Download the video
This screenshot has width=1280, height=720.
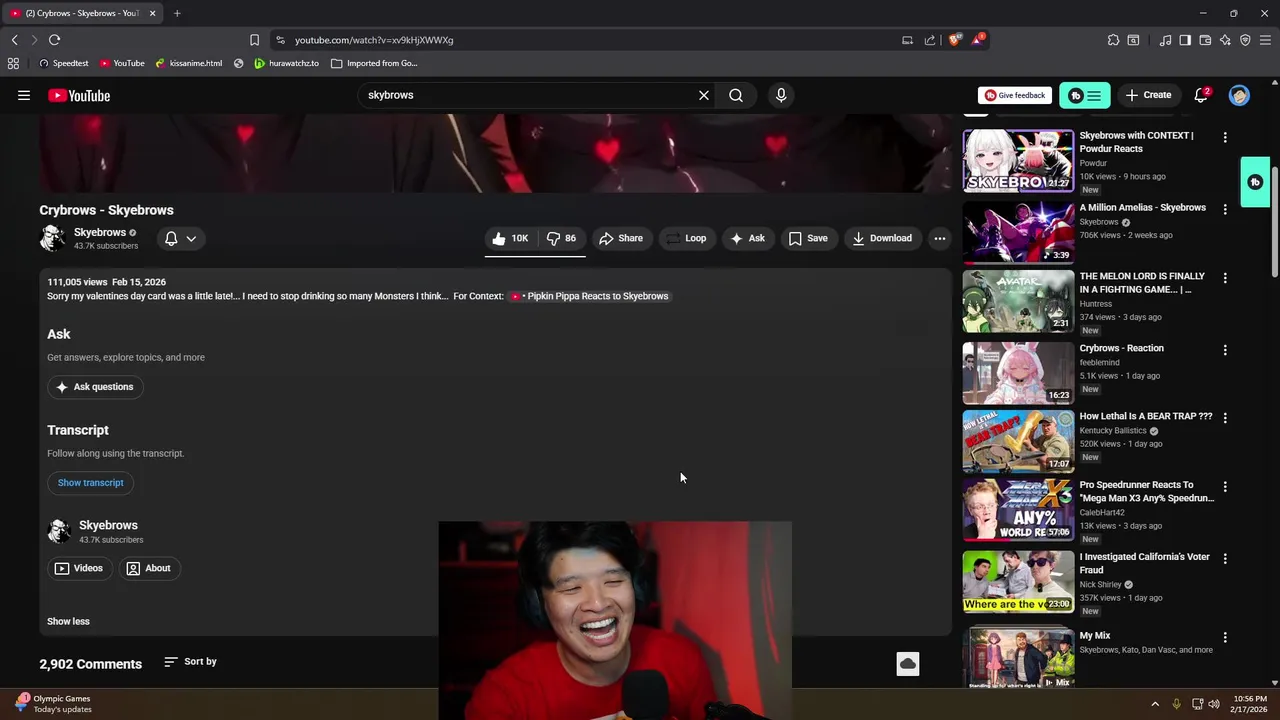coord(882,238)
